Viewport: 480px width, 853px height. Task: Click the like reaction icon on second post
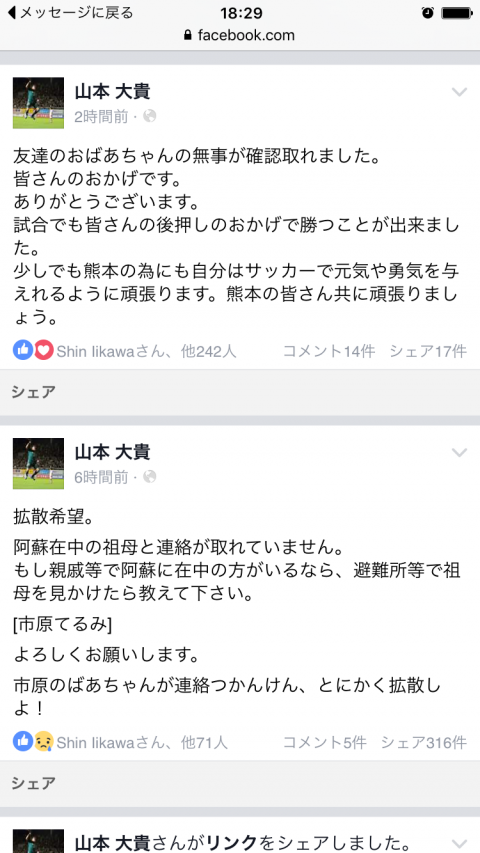[x=23, y=741]
